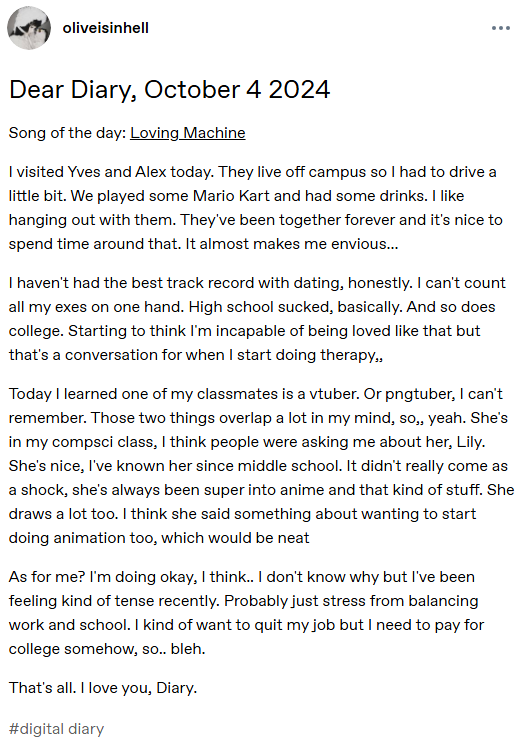524x746 pixels.
Task: Click the paragraph starting 'Today I learned one'
Action: coord(261,466)
